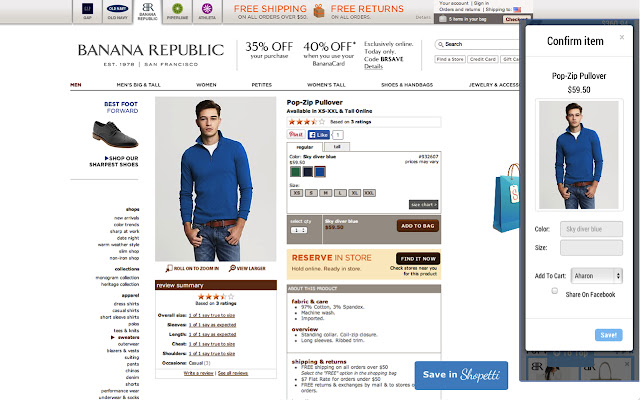
Task: Click the Size field in Confirm item
Action: pos(591,248)
